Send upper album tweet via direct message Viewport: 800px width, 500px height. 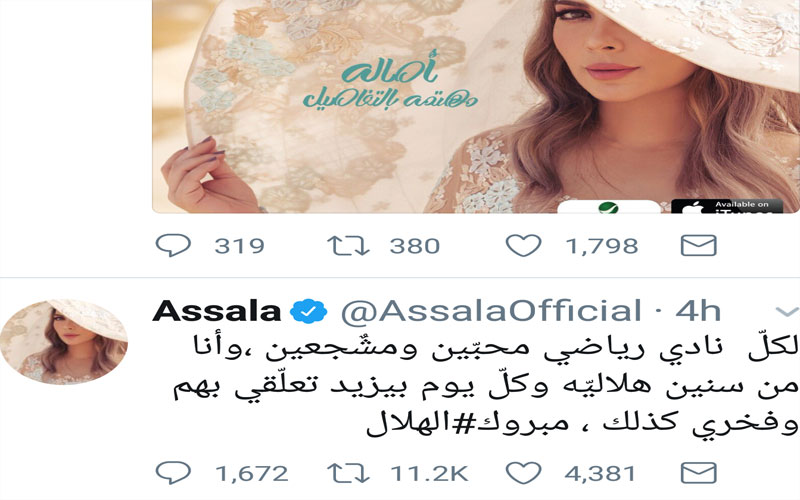click(x=698, y=245)
